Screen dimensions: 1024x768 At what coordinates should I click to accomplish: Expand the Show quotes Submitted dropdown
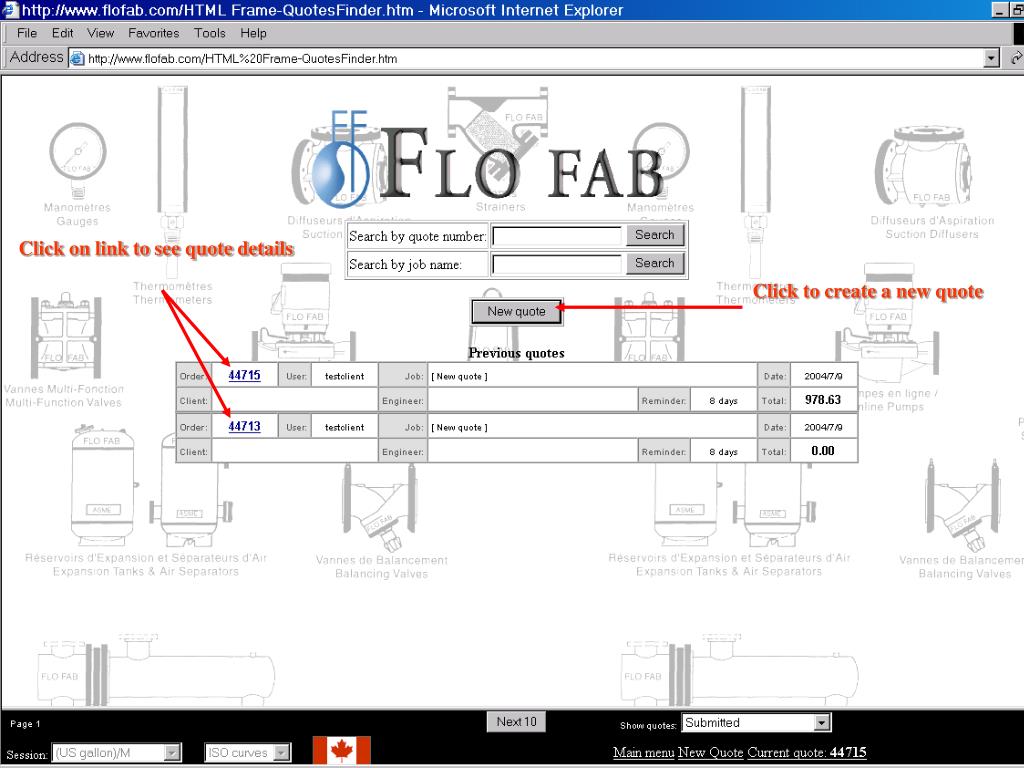(822, 723)
